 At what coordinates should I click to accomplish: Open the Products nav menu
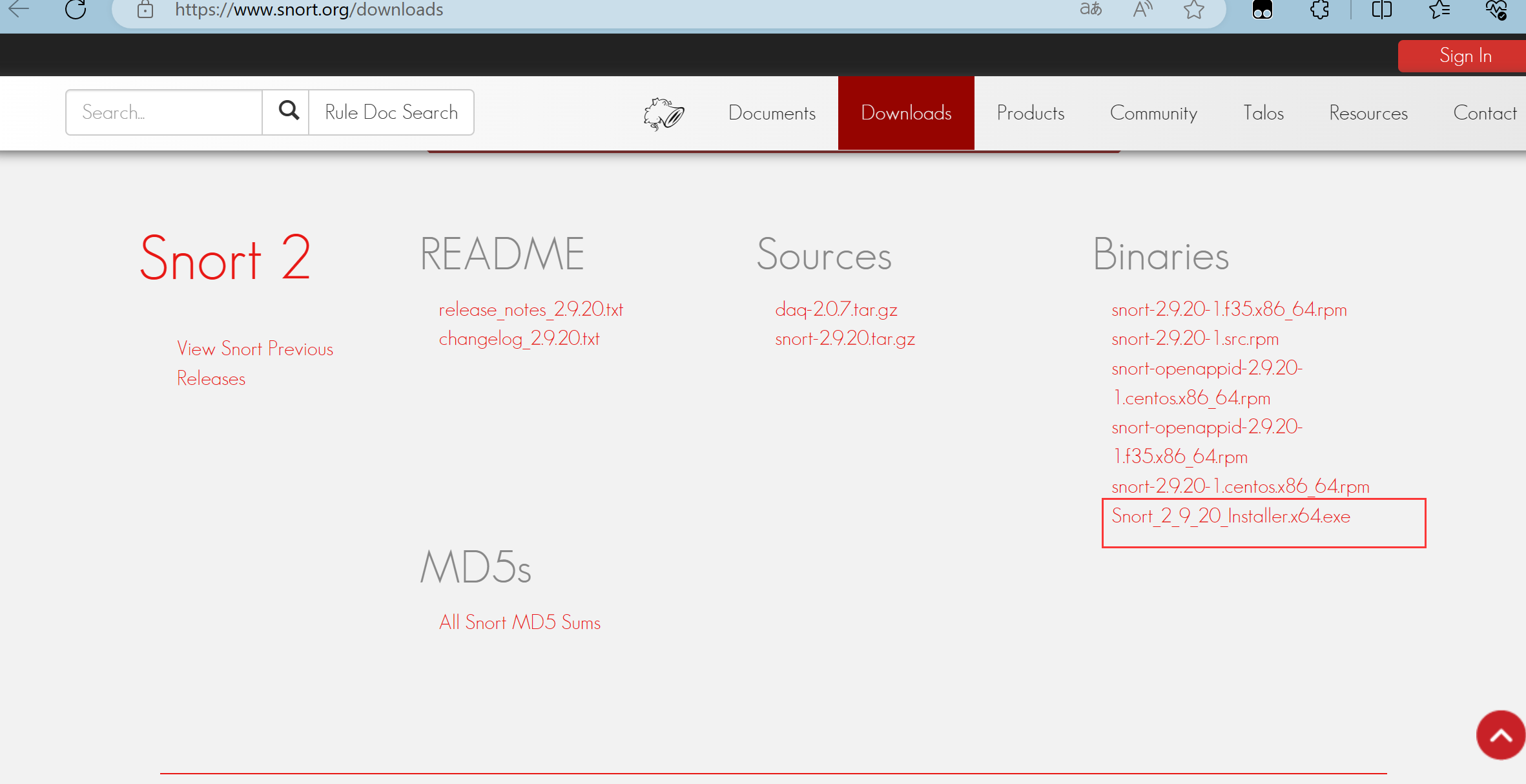[x=1031, y=112]
